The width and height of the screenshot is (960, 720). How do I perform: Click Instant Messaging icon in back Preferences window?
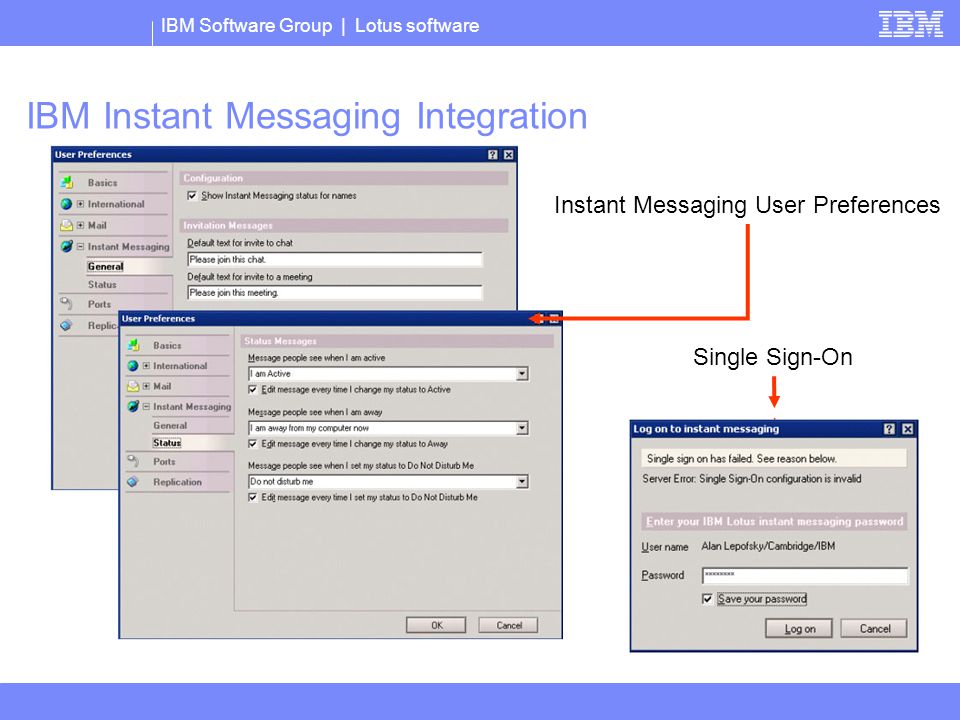67,246
